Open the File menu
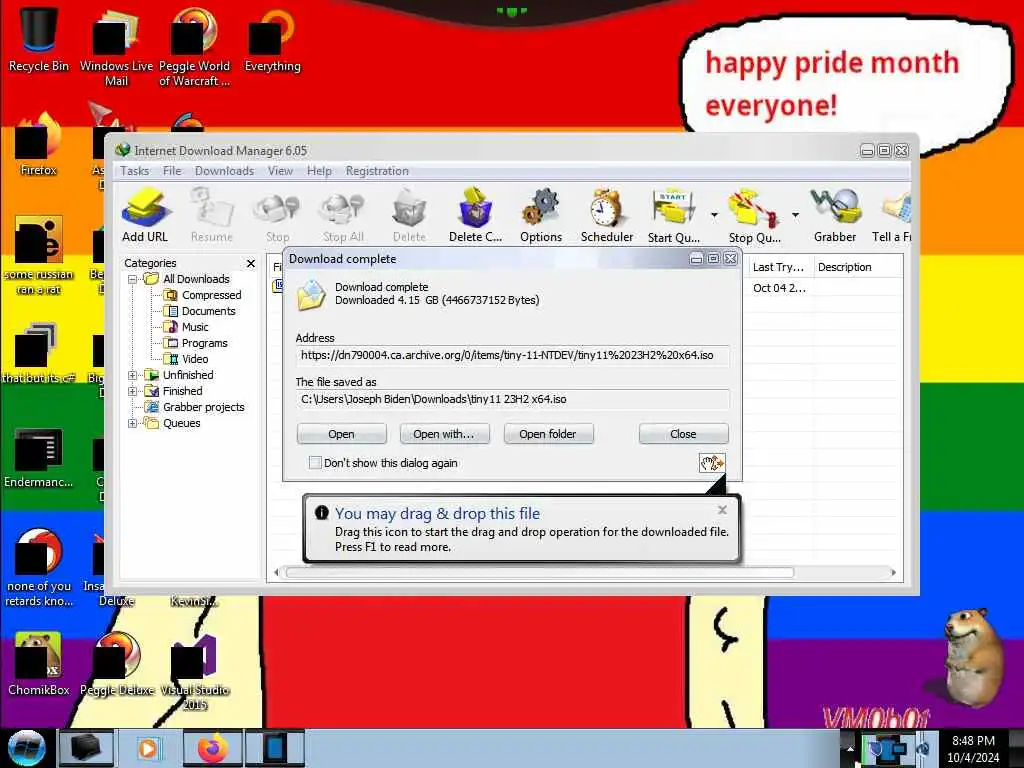1024x768 pixels. (172, 171)
